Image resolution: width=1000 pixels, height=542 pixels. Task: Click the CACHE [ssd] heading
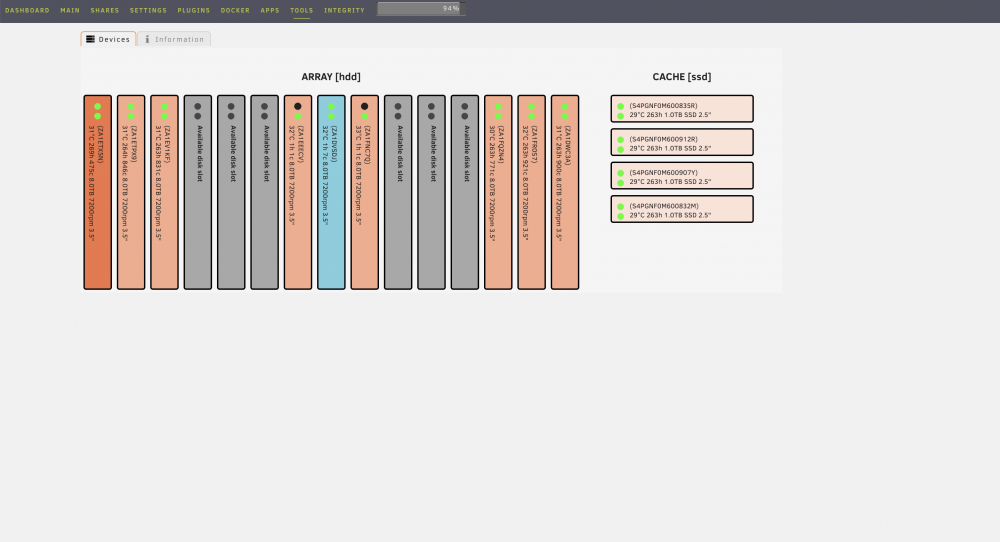coord(682,77)
